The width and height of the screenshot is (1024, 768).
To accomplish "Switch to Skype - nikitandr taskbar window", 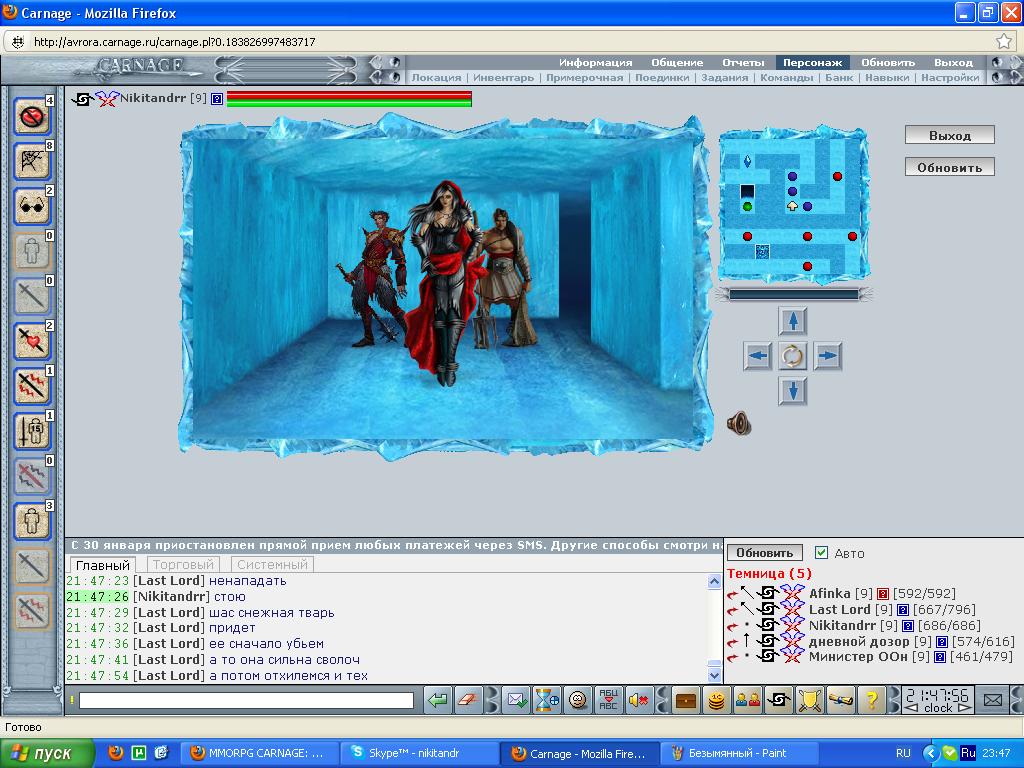I will [x=419, y=753].
